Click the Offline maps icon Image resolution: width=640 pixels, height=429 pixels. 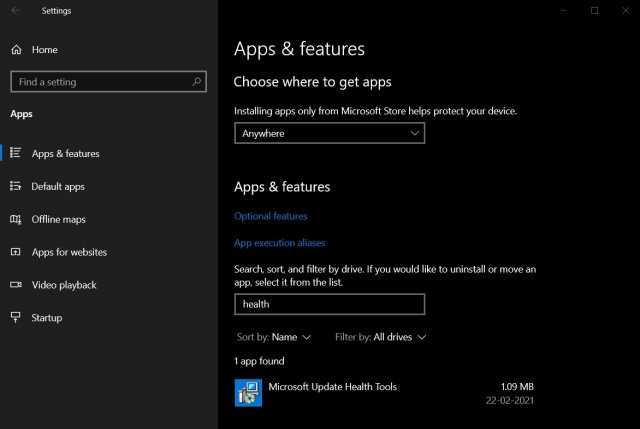(16, 220)
